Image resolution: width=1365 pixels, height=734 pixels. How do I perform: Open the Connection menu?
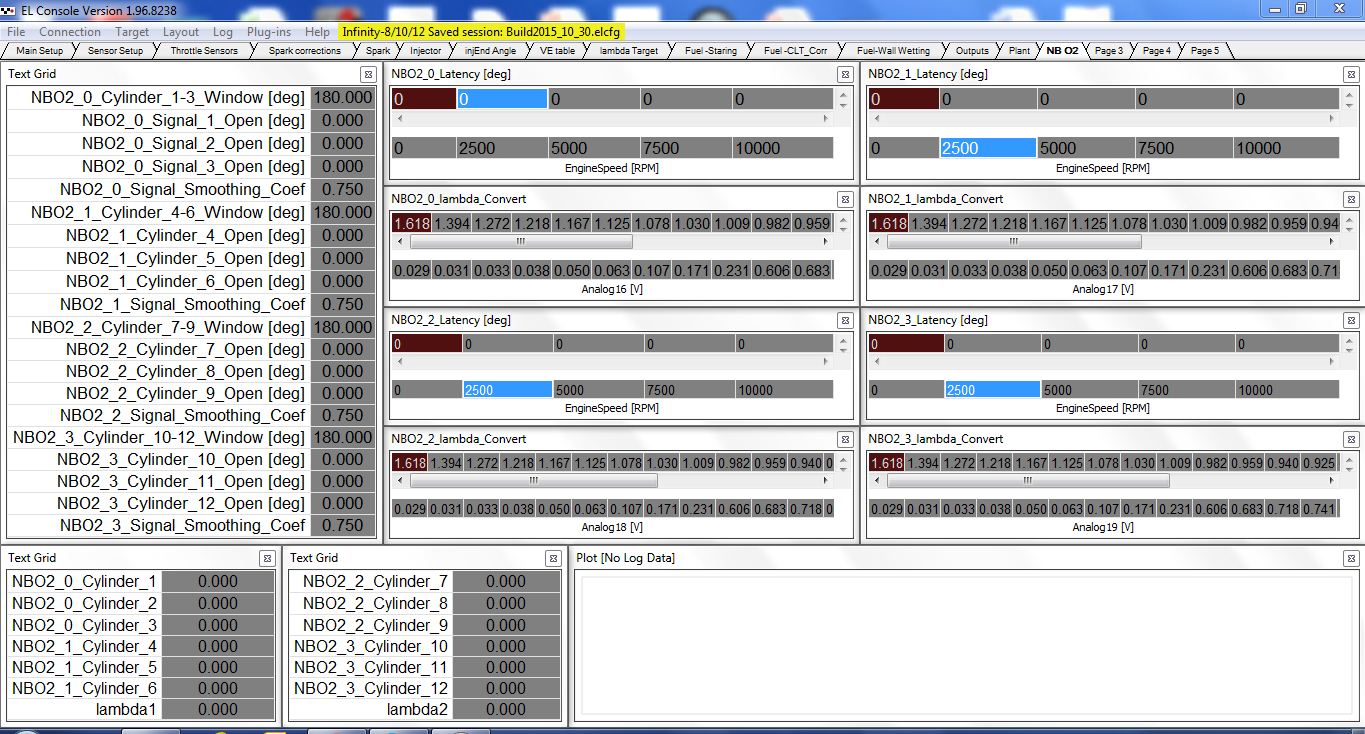point(70,32)
